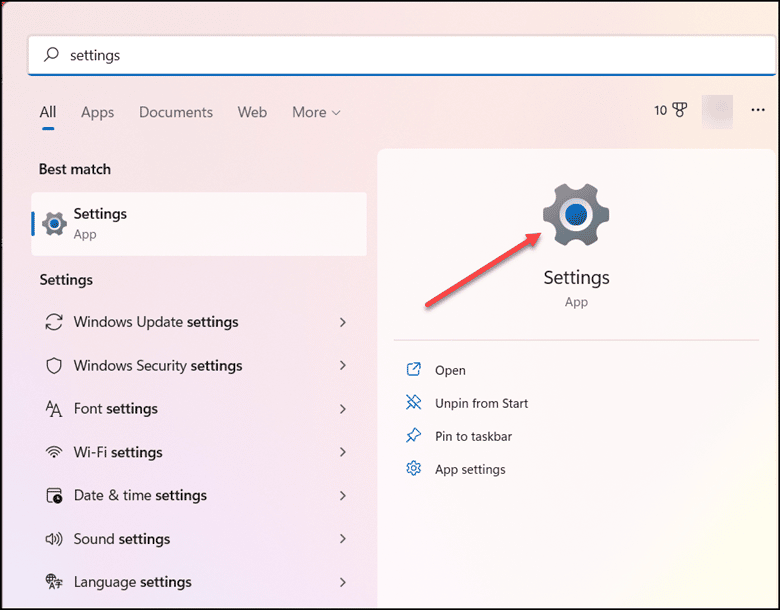The image size is (780, 610).
Task: Open the More dropdown
Action: coord(316,112)
